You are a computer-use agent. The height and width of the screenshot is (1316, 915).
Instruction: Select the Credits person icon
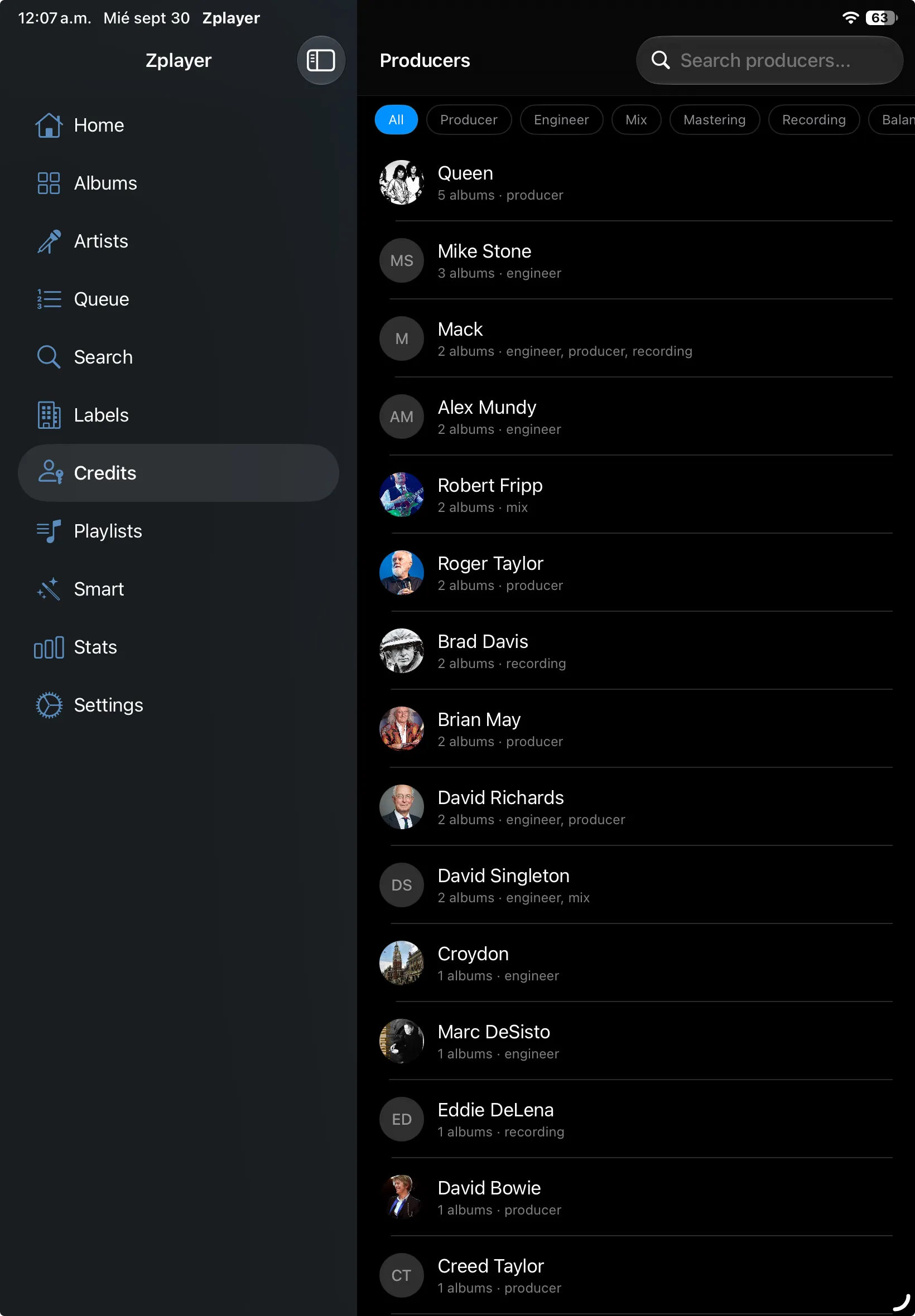(x=50, y=473)
